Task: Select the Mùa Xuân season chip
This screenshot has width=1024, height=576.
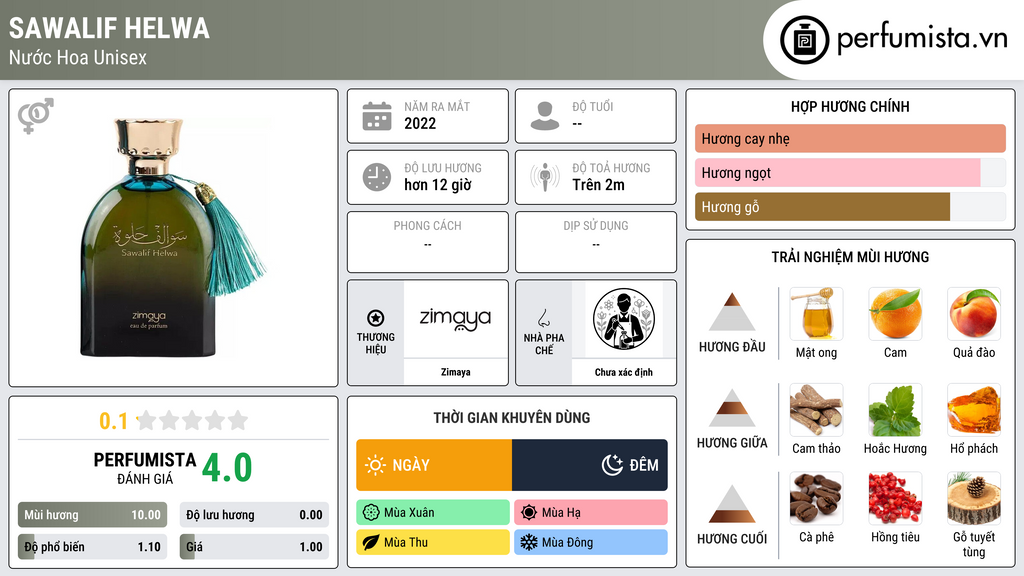Action: [433, 513]
